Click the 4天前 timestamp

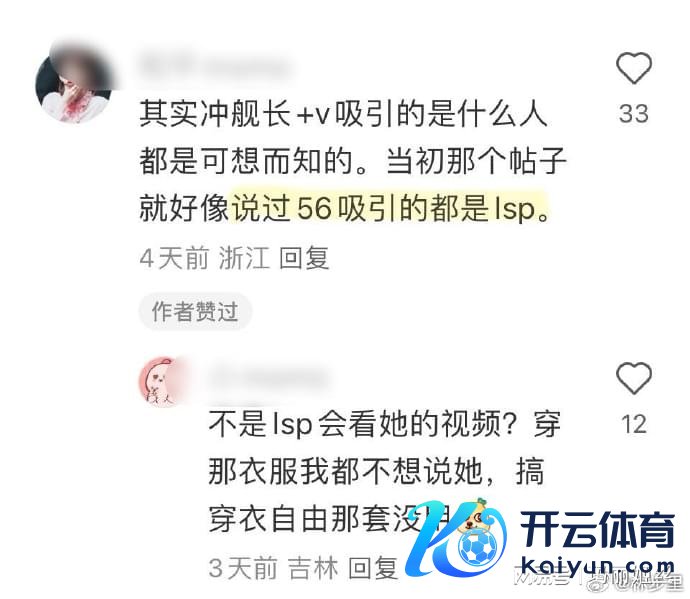point(174,258)
